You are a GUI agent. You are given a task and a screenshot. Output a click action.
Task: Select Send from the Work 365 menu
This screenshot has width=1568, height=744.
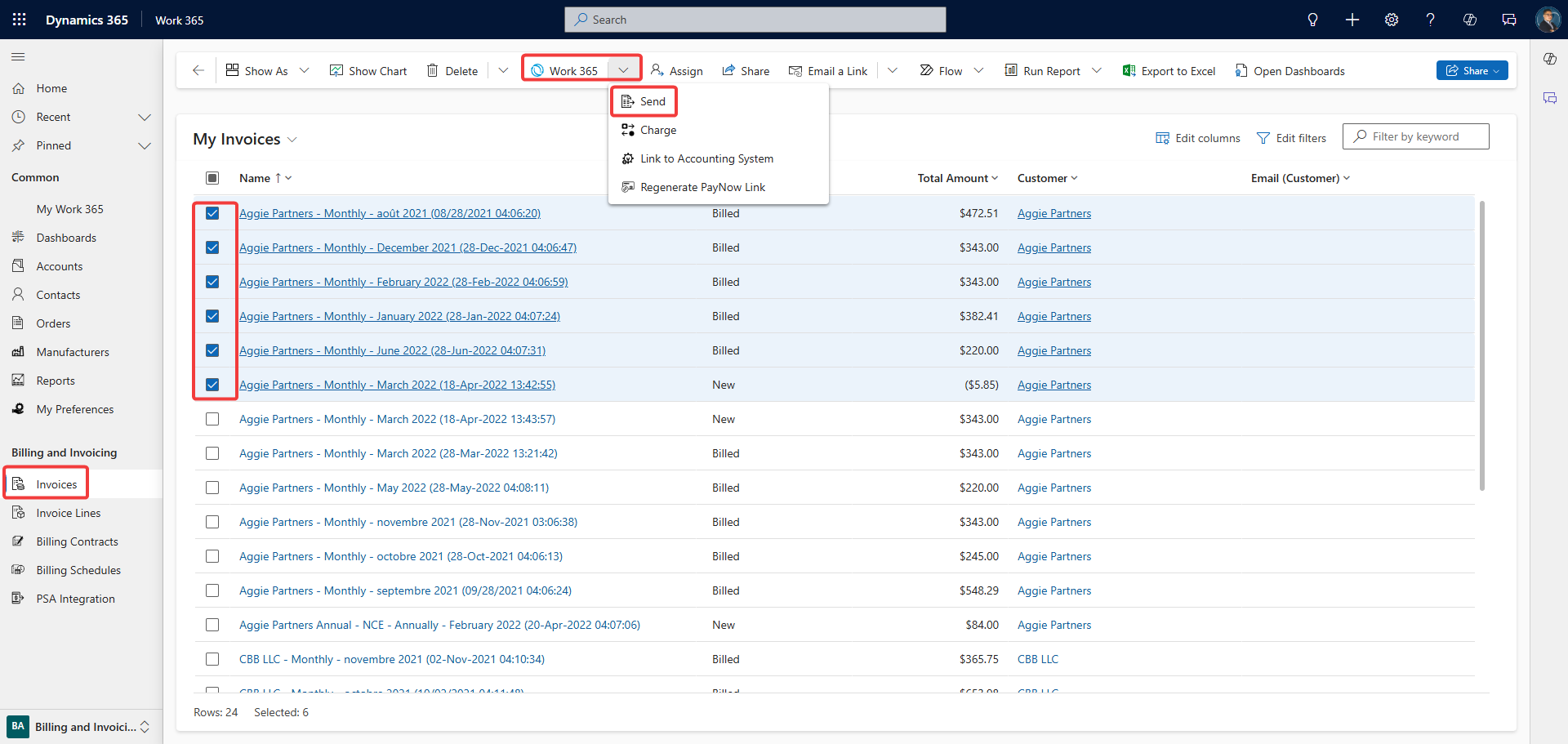pyautogui.click(x=644, y=101)
